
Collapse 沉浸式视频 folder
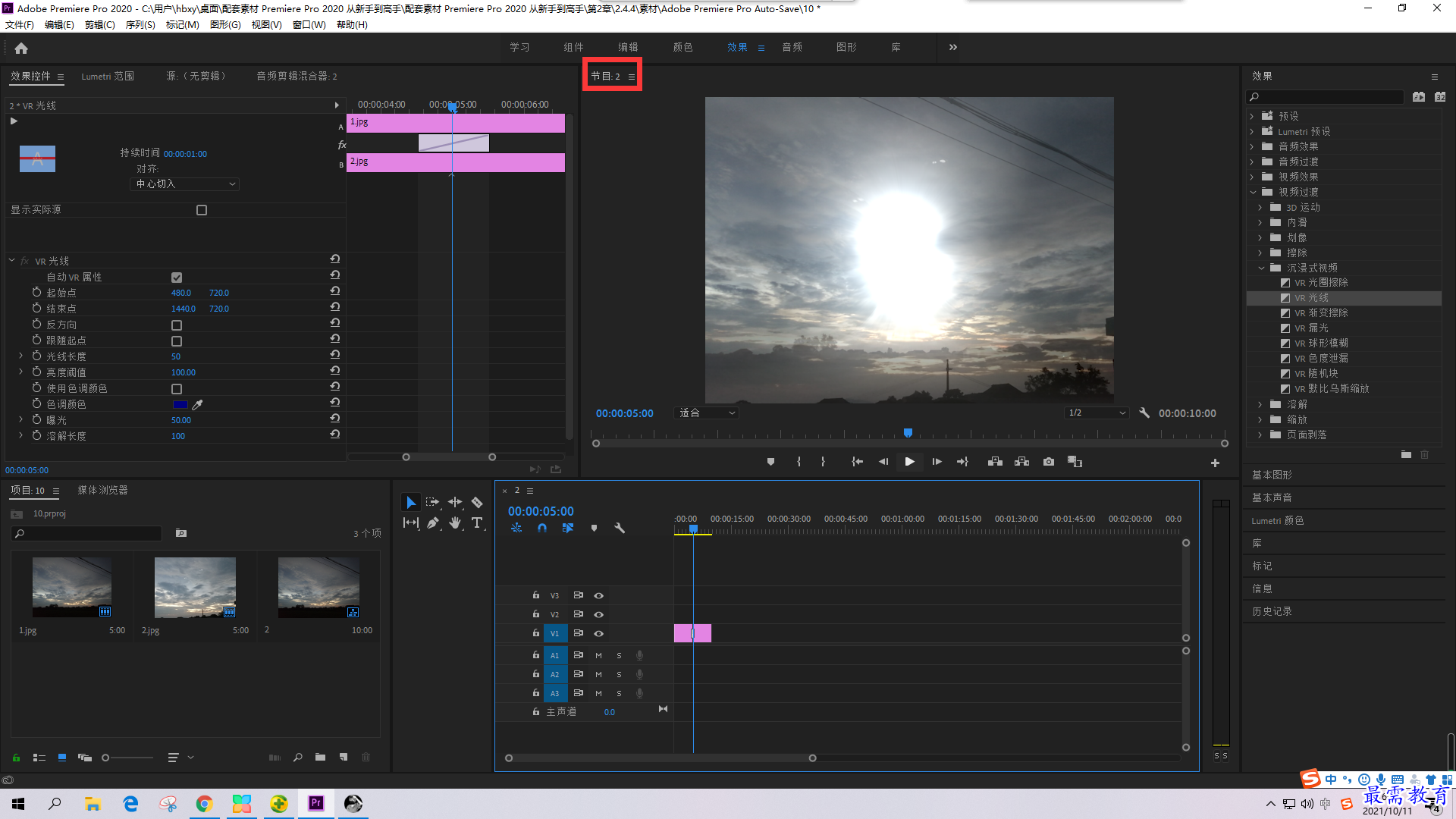1261,268
